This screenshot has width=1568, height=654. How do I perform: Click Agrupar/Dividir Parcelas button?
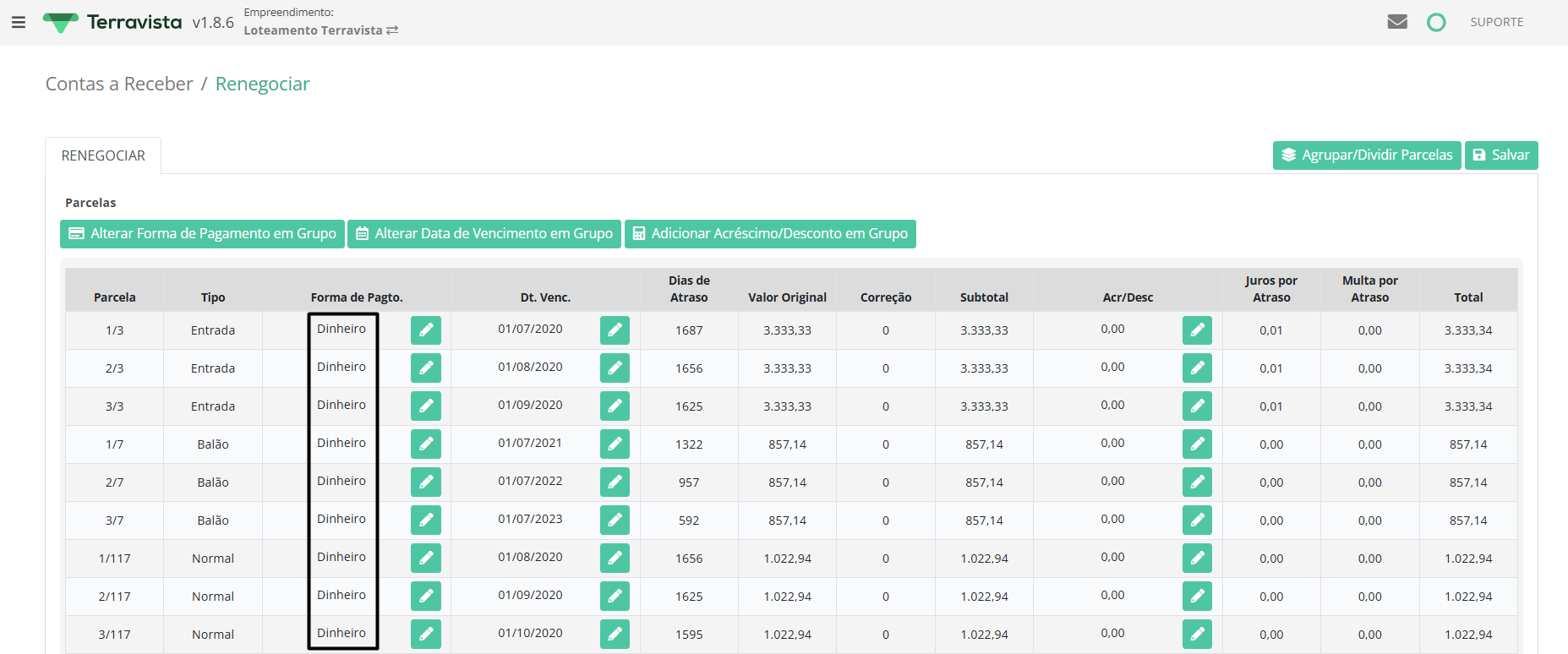[1367, 155]
